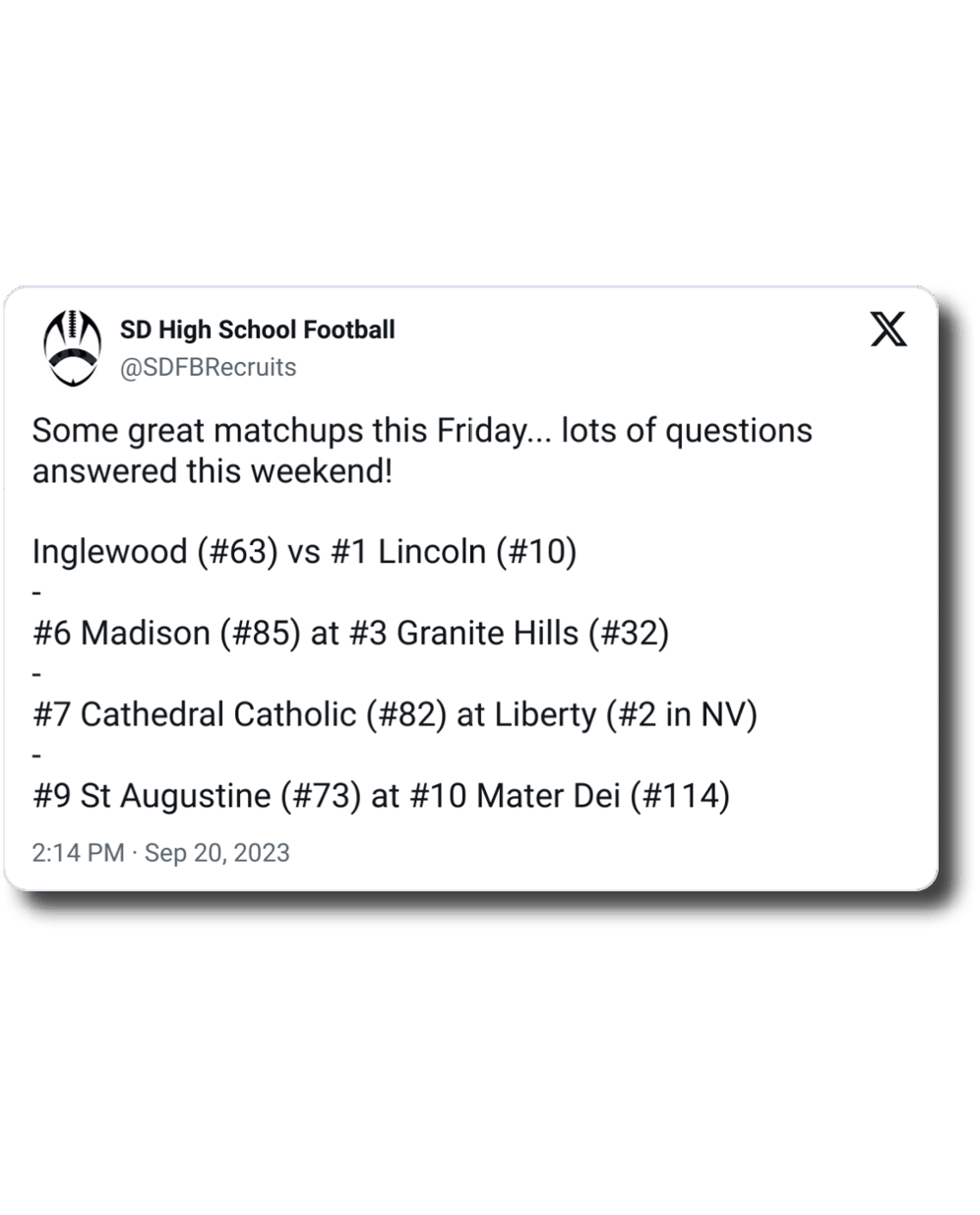This screenshot has height=1215, width=980.
Task: Open the 2:14 PM timestamp link
Action: (x=78, y=852)
